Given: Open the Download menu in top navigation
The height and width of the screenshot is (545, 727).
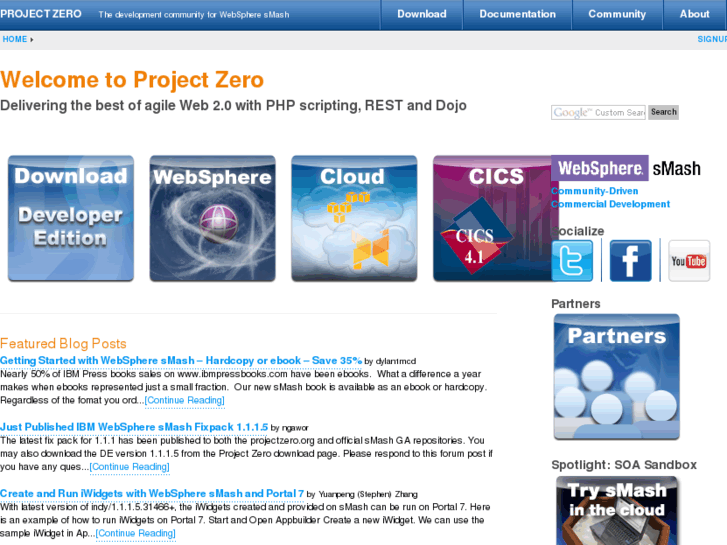Looking at the screenshot, I should (422, 14).
